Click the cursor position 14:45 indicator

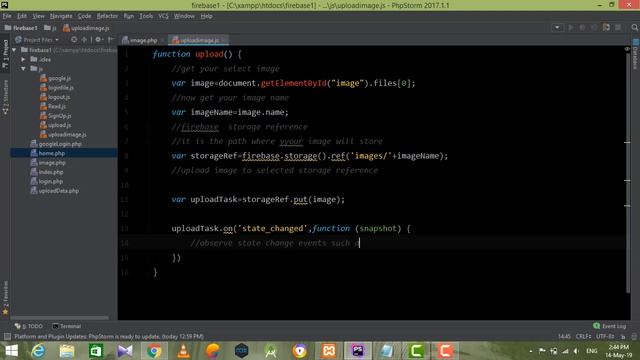tap(564, 336)
